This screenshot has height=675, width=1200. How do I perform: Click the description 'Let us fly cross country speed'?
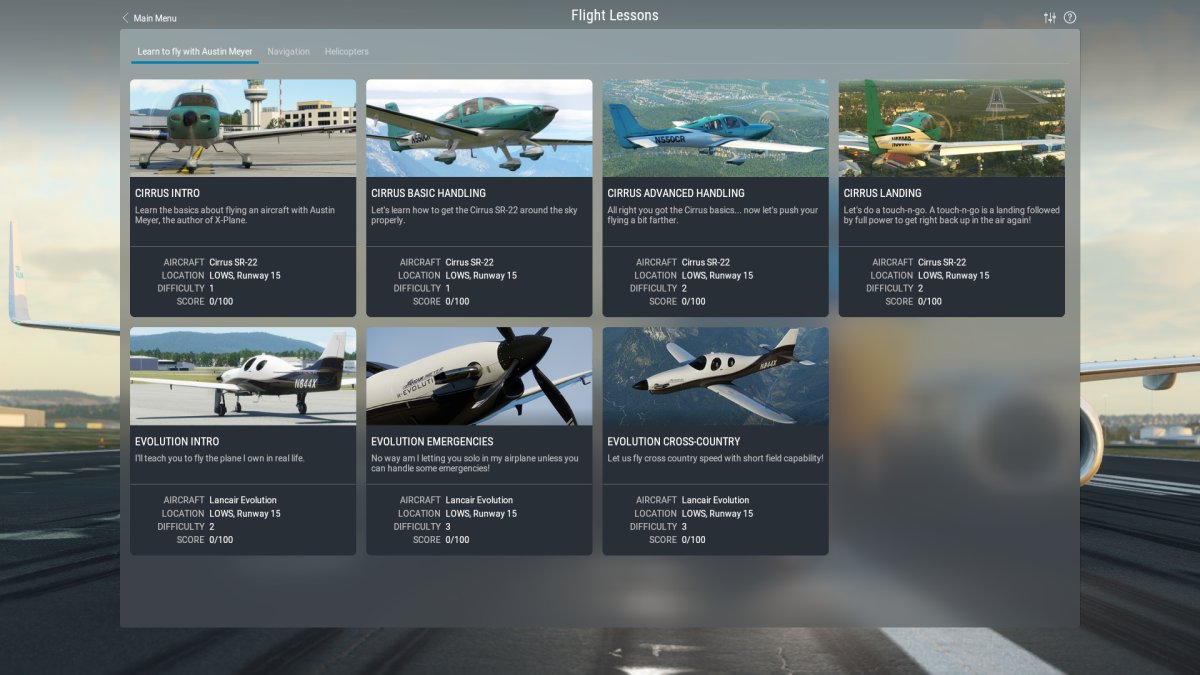[715, 458]
